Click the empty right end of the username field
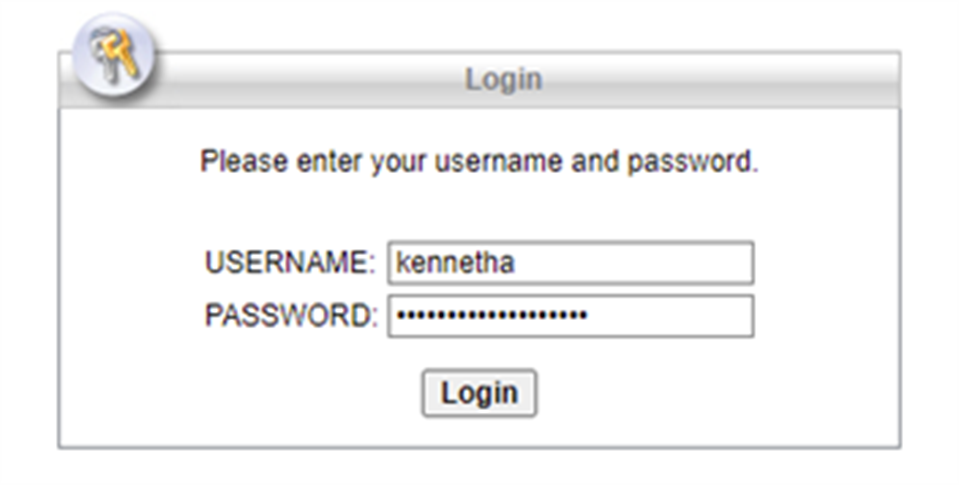This screenshot has height=485, width=959. [x=700, y=263]
